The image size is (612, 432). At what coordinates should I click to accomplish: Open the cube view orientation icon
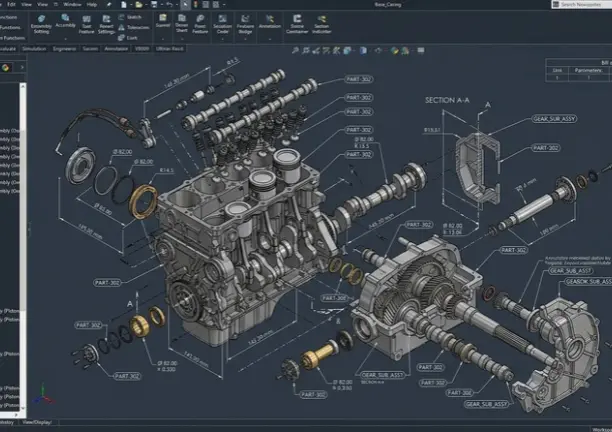347,50
